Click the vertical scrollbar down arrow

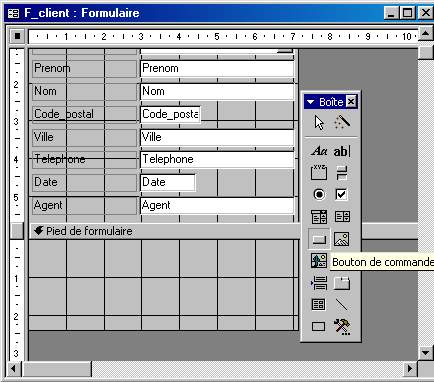click(426, 353)
